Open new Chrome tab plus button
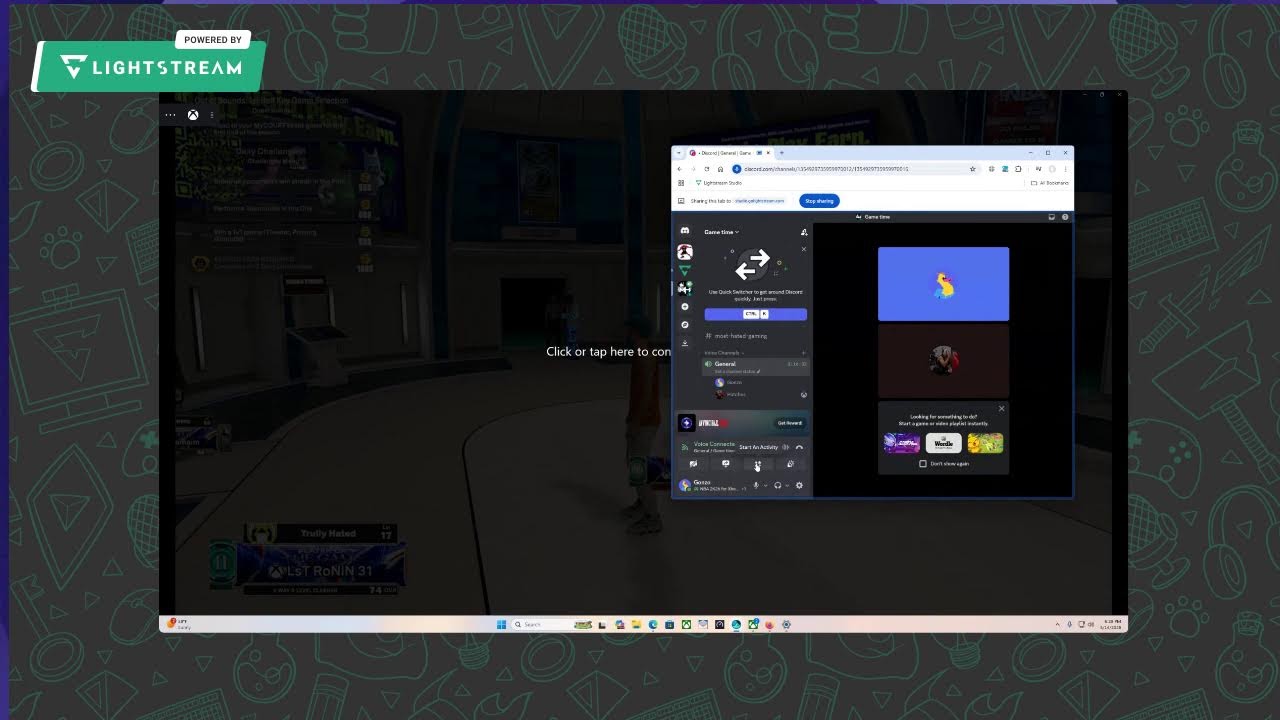Viewport: 1280px width, 720px height. (781, 153)
